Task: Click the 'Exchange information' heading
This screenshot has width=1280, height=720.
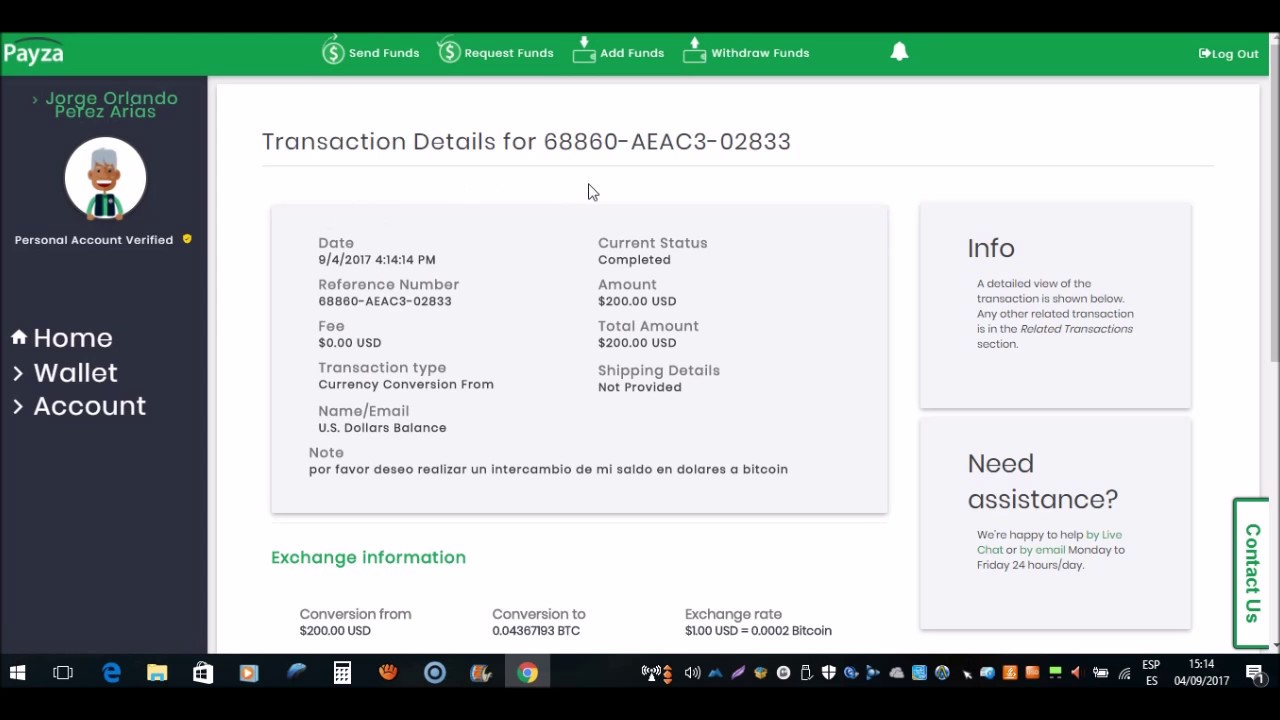Action: point(368,557)
